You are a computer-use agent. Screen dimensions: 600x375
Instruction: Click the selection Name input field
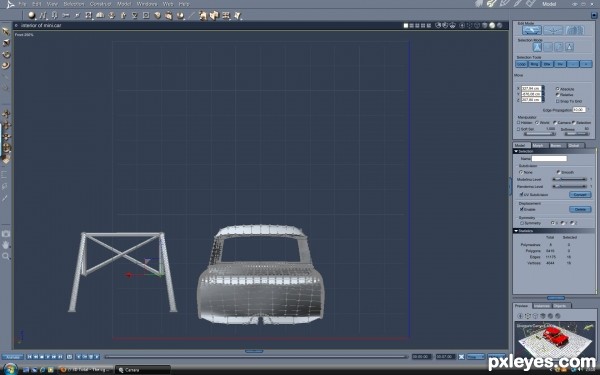[549, 158]
